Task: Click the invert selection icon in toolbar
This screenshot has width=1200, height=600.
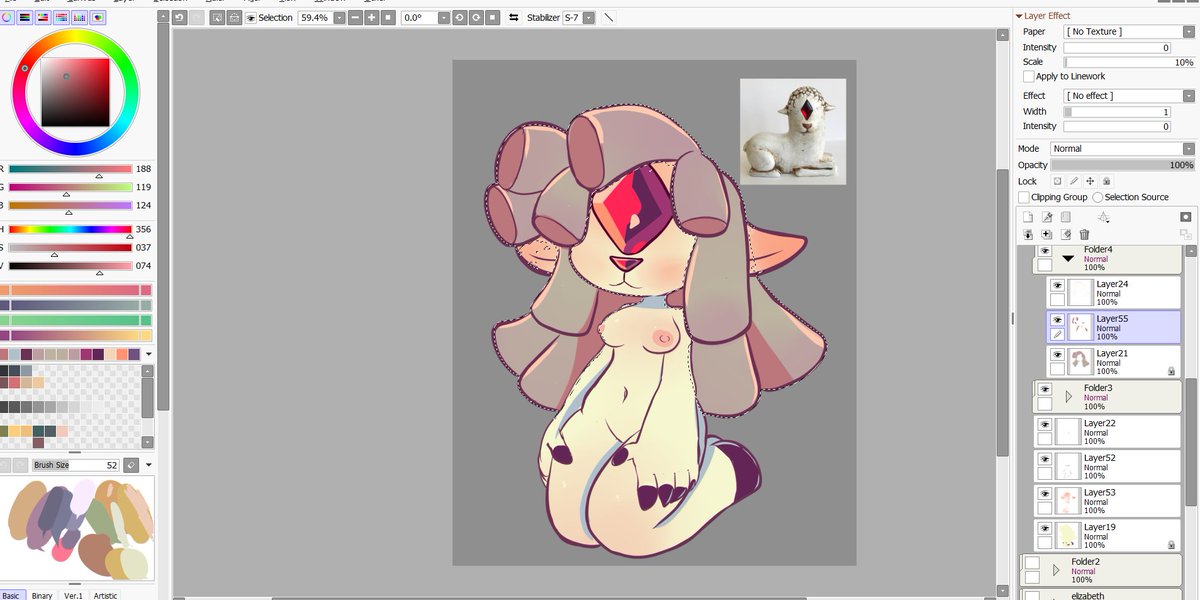Action: click(x=234, y=17)
